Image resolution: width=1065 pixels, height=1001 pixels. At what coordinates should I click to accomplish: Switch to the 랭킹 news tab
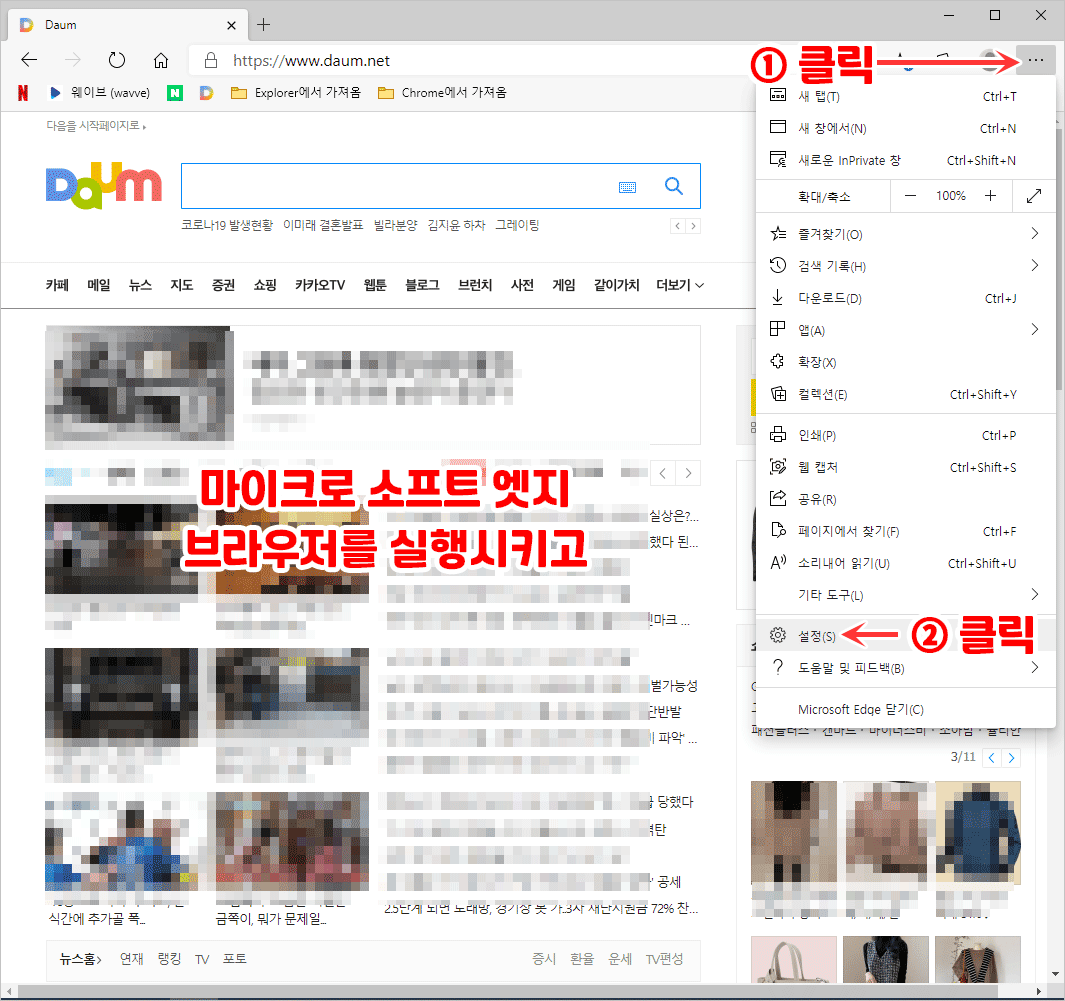(169, 959)
